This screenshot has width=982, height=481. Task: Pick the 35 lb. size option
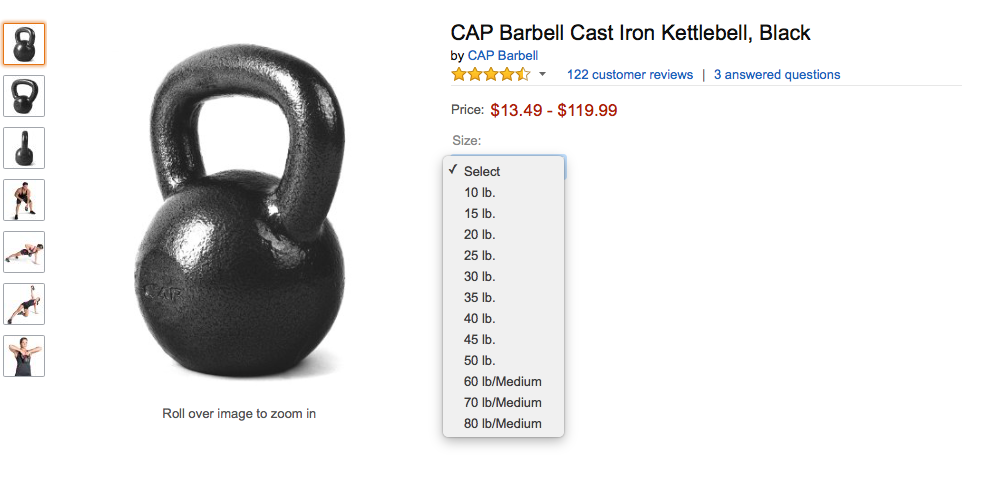point(480,297)
